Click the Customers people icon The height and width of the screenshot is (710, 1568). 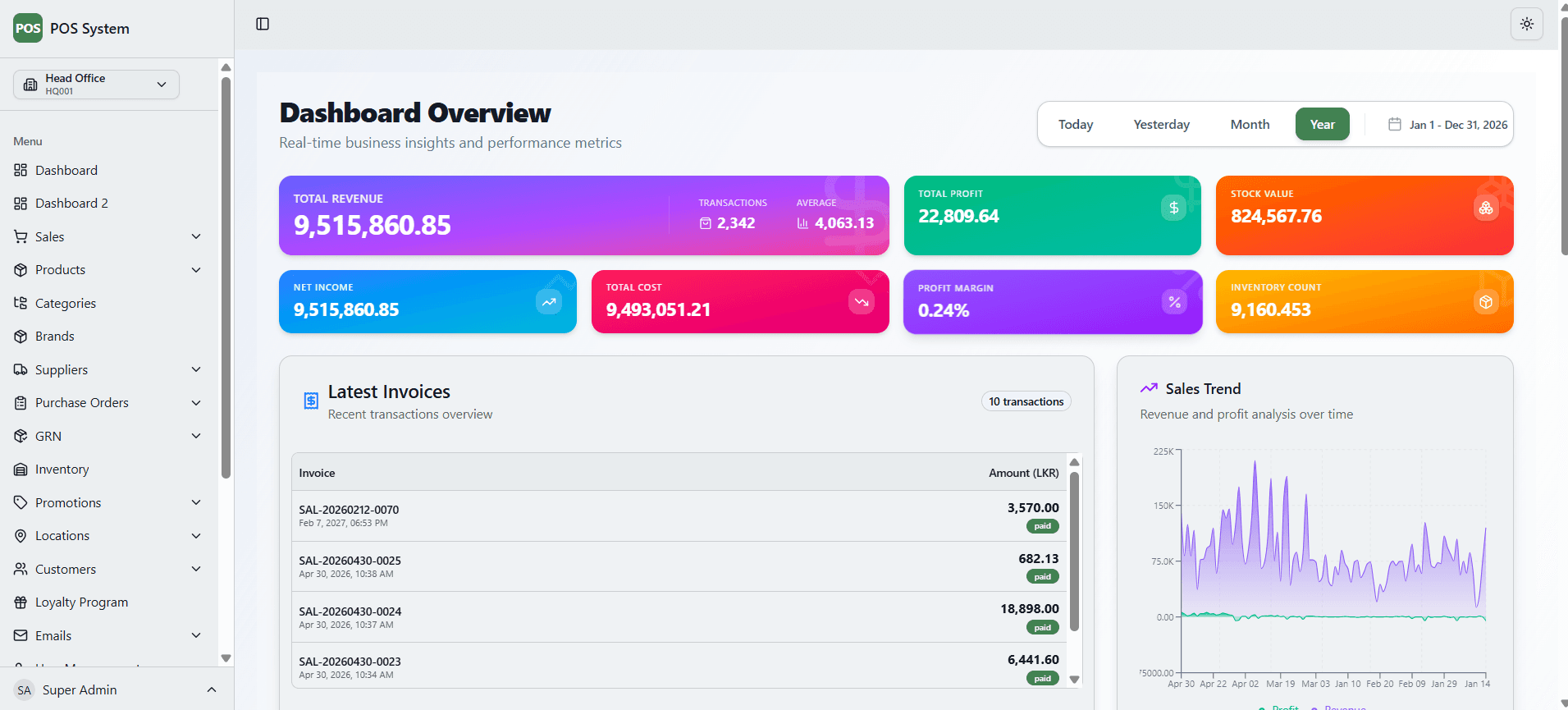click(21, 569)
